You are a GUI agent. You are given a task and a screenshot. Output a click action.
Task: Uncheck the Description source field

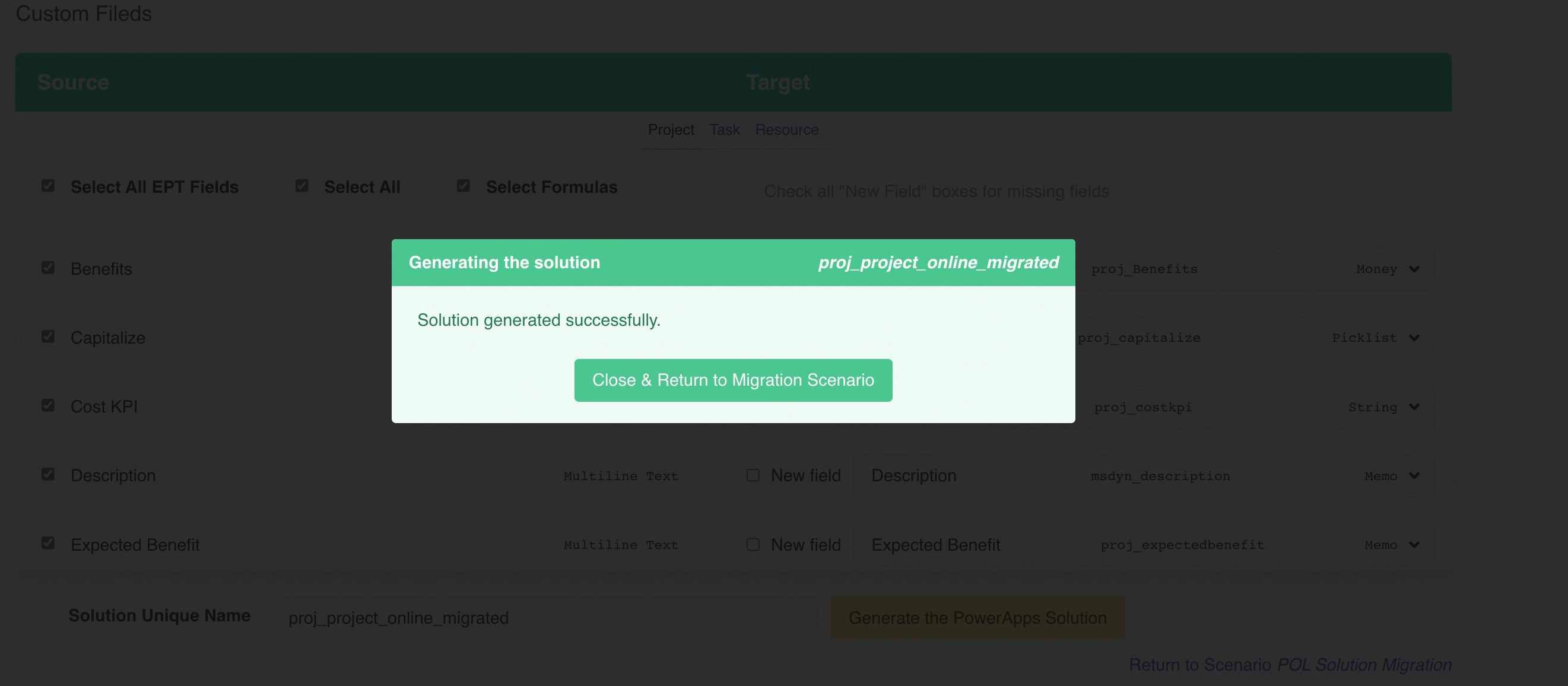point(48,474)
